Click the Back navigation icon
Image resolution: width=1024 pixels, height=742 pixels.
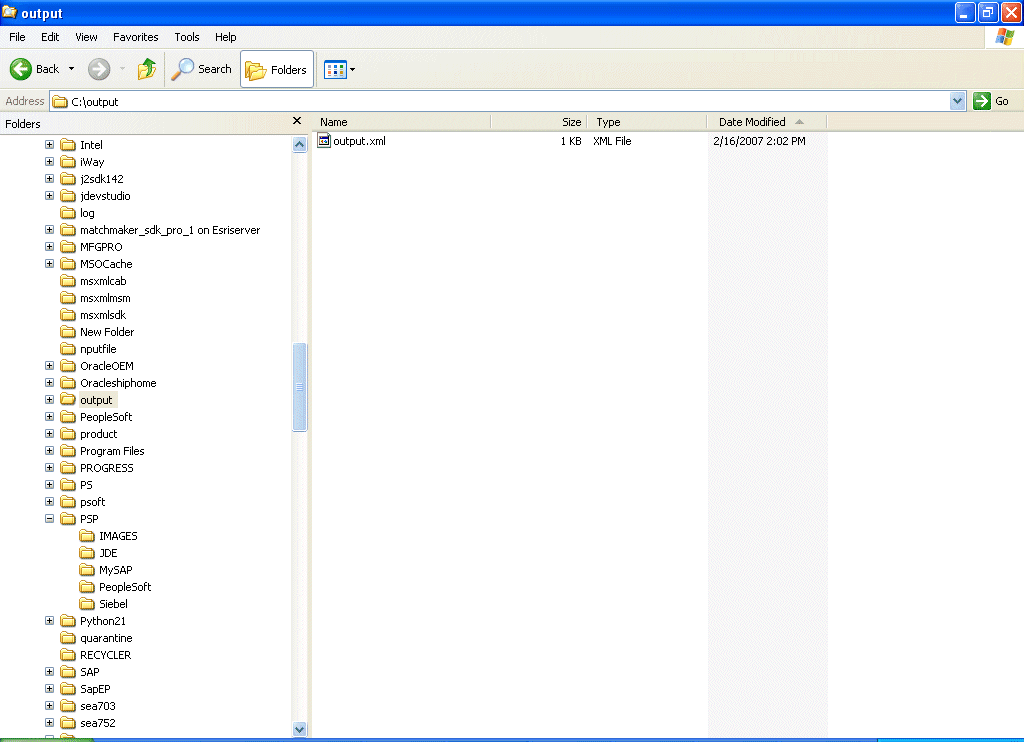[21, 69]
